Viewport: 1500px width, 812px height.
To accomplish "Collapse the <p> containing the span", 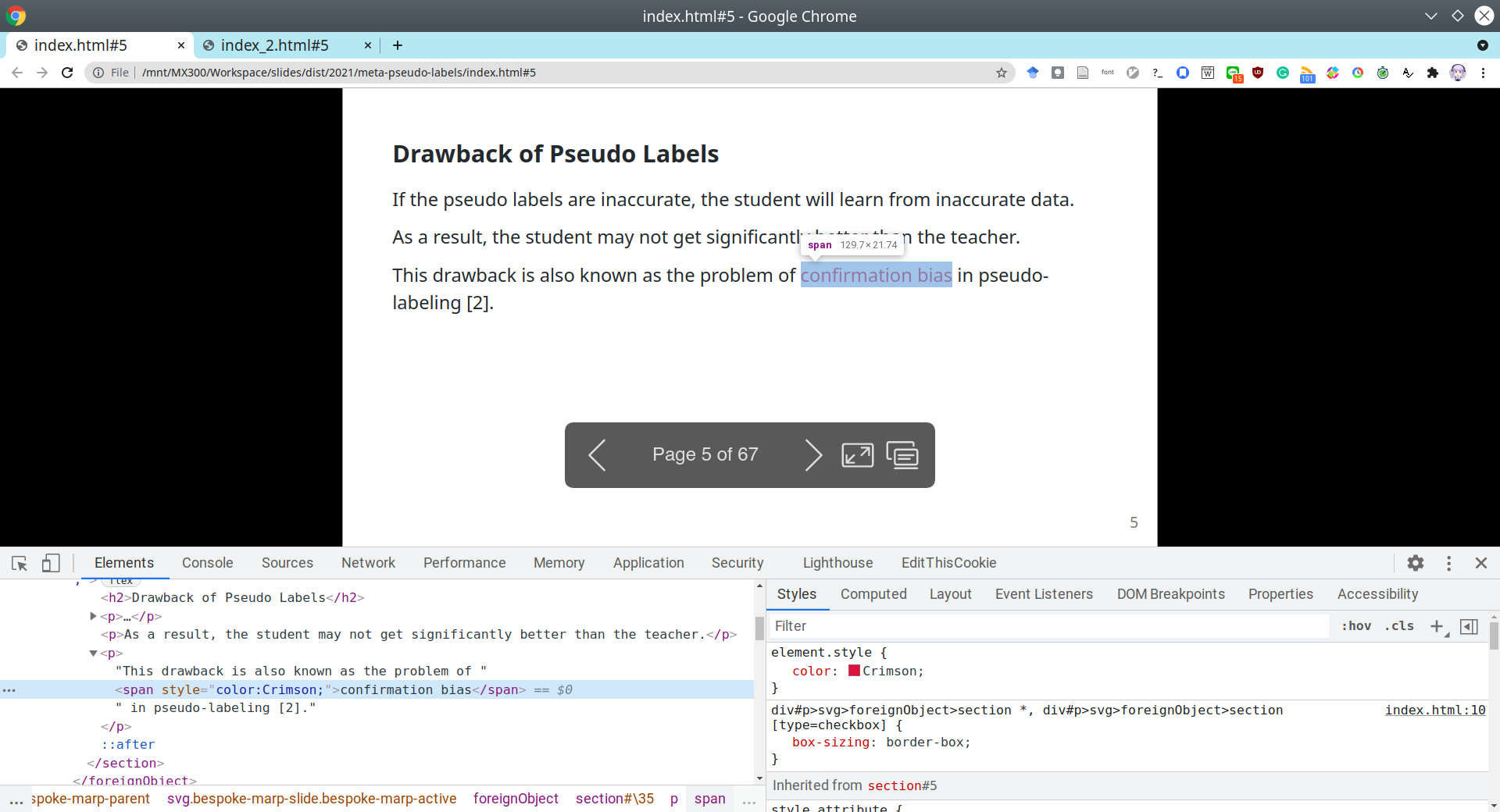I will point(95,654).
